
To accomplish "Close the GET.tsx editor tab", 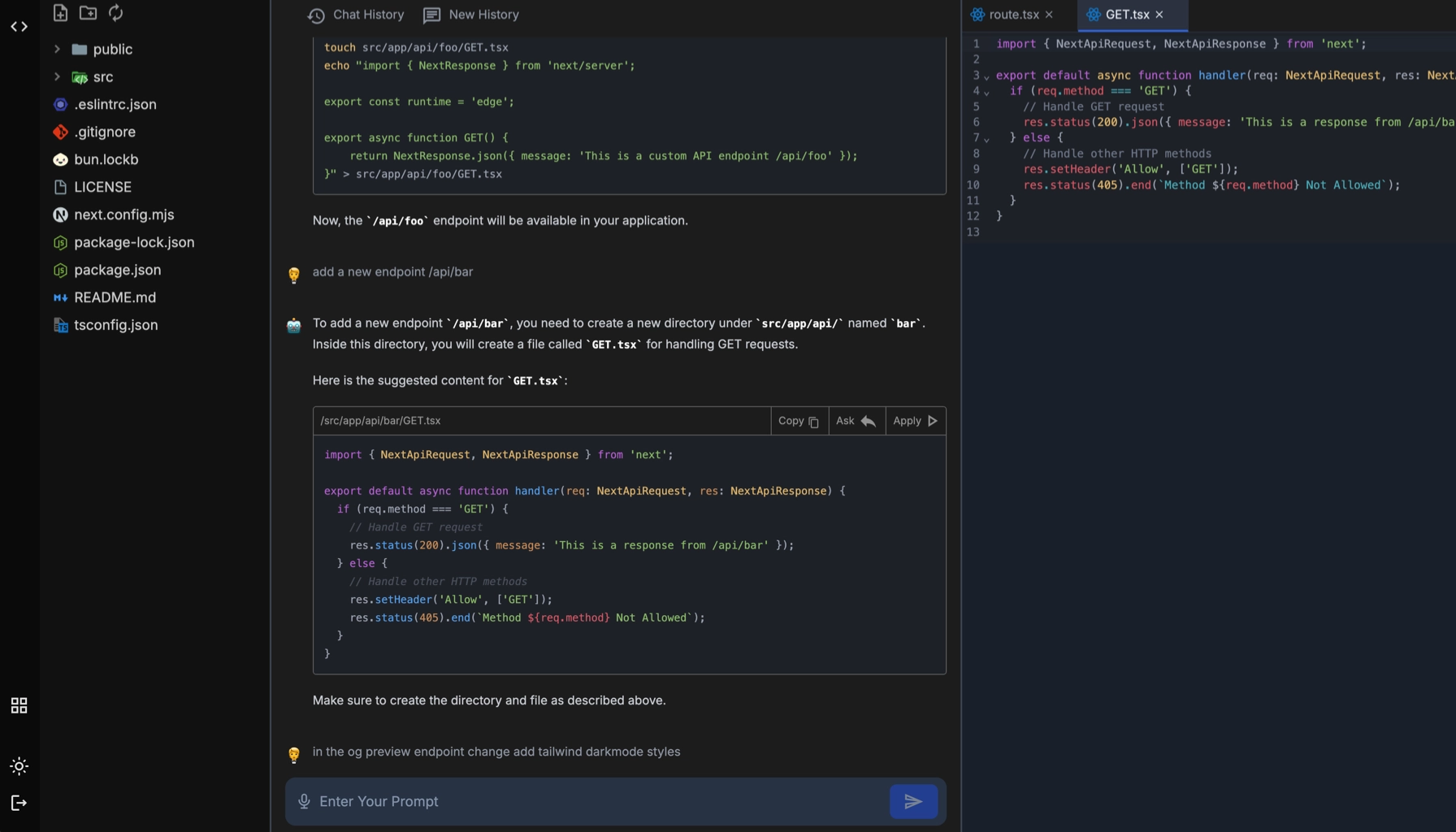I will coord(1159,15).
